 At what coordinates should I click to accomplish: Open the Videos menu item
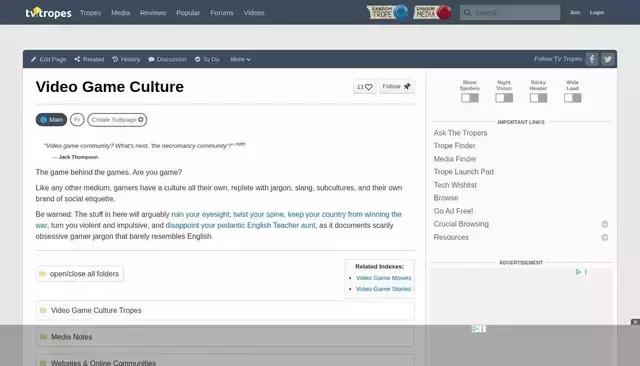(254, 13)
